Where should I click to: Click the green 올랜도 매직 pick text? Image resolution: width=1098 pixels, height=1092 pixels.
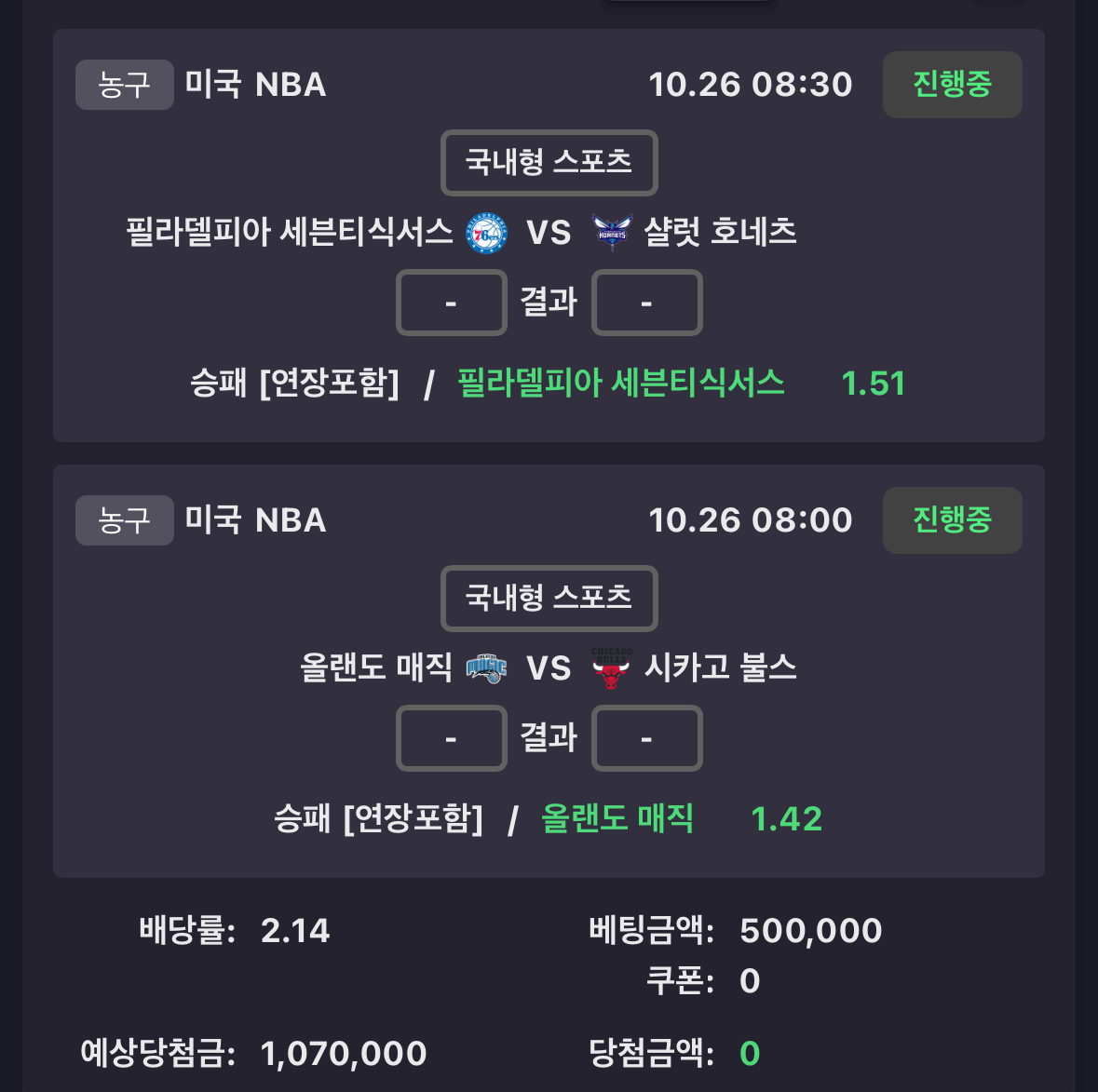click(x=617, y=819)
